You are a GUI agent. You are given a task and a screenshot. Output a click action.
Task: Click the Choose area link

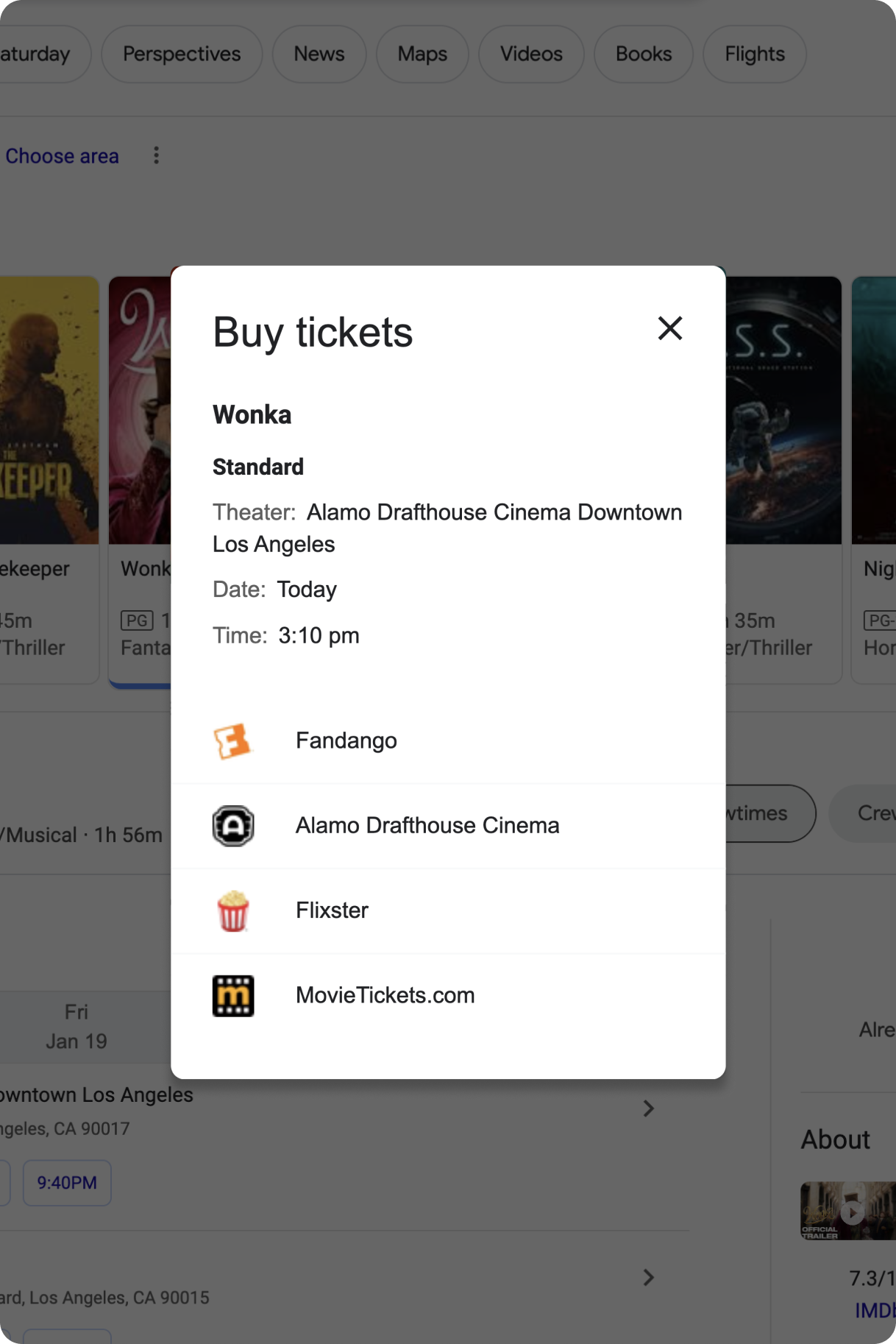click(62, 155)
